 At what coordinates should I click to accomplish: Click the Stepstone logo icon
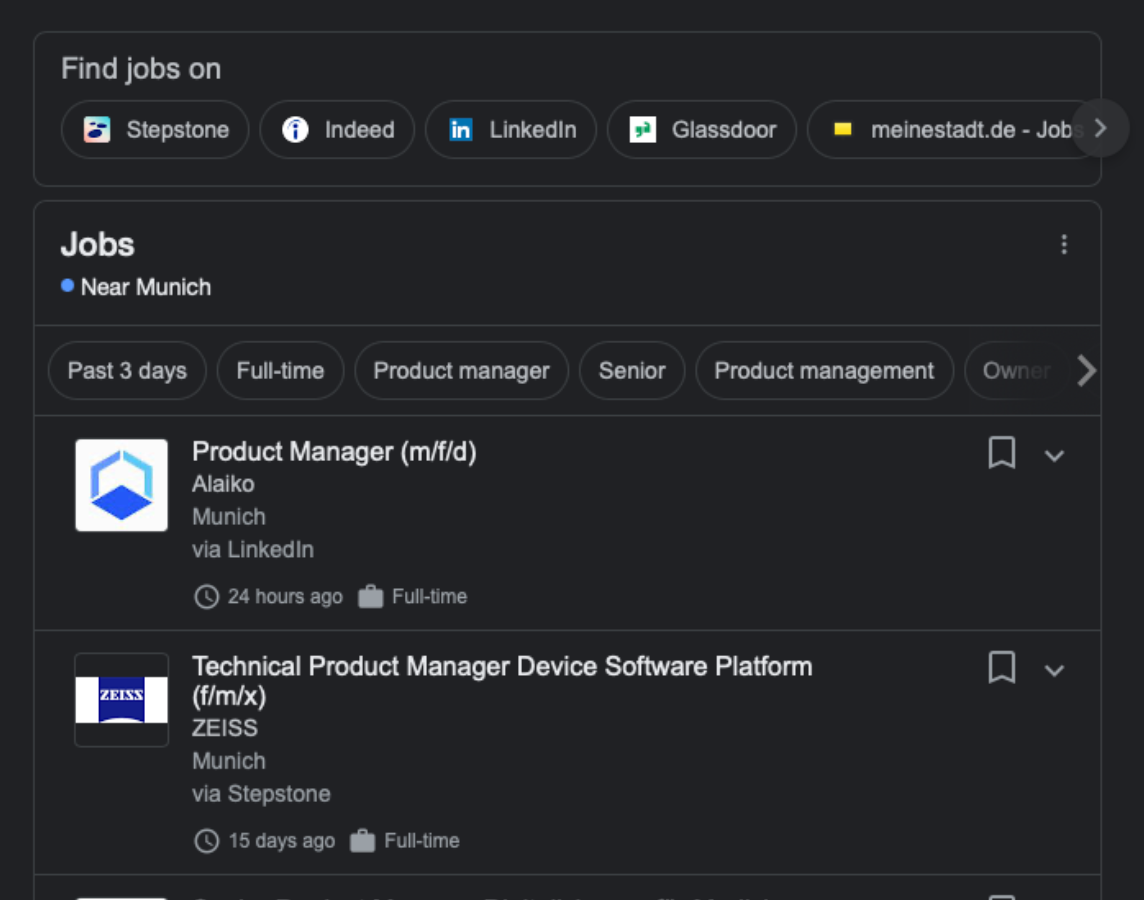point(97,130)
